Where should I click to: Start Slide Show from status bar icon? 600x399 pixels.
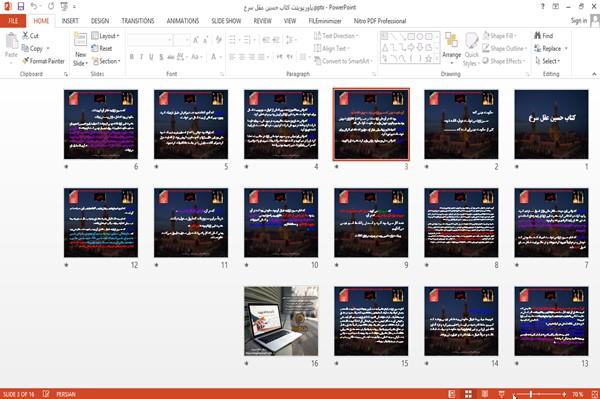click(501, 394)
